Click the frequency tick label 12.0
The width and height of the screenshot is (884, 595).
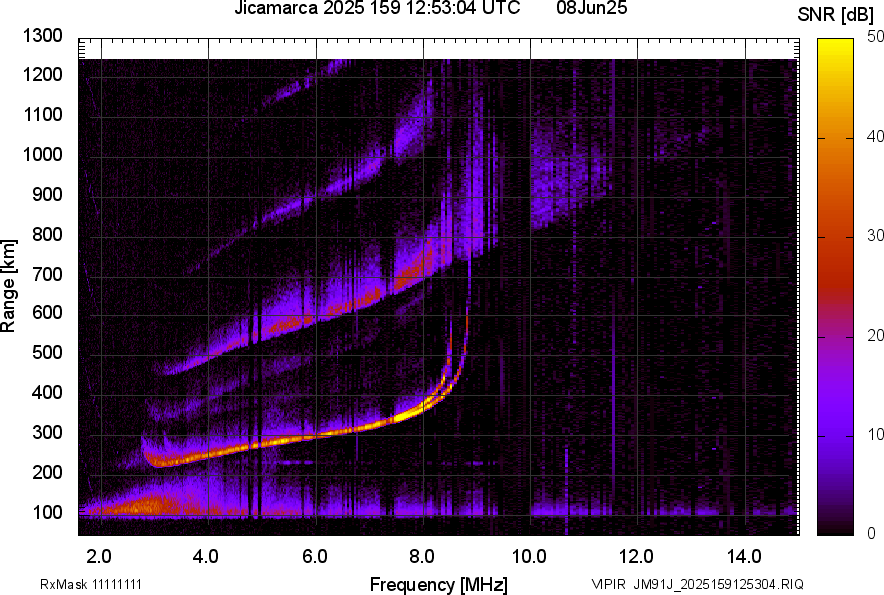[x=636, y=557]
